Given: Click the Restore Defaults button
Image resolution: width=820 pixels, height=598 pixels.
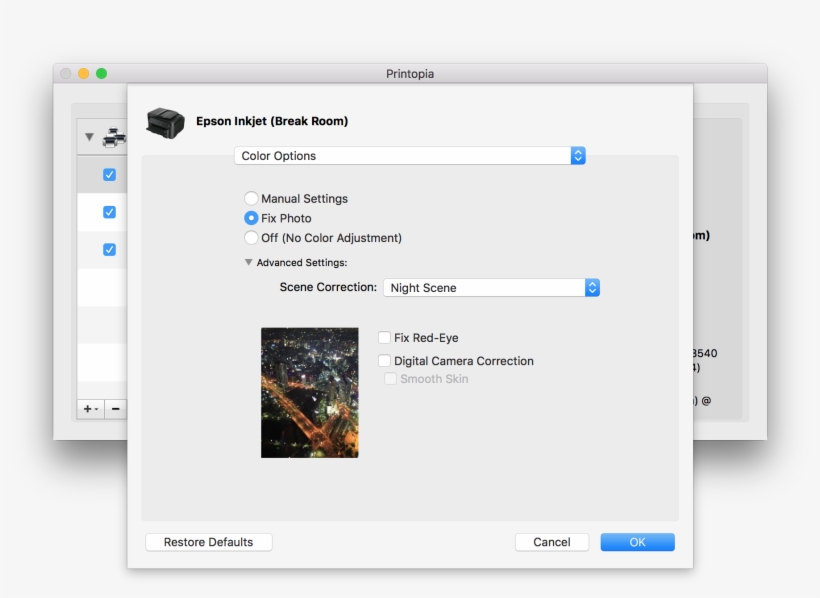Looking at the screenshot, I should [x=209, y=542].
